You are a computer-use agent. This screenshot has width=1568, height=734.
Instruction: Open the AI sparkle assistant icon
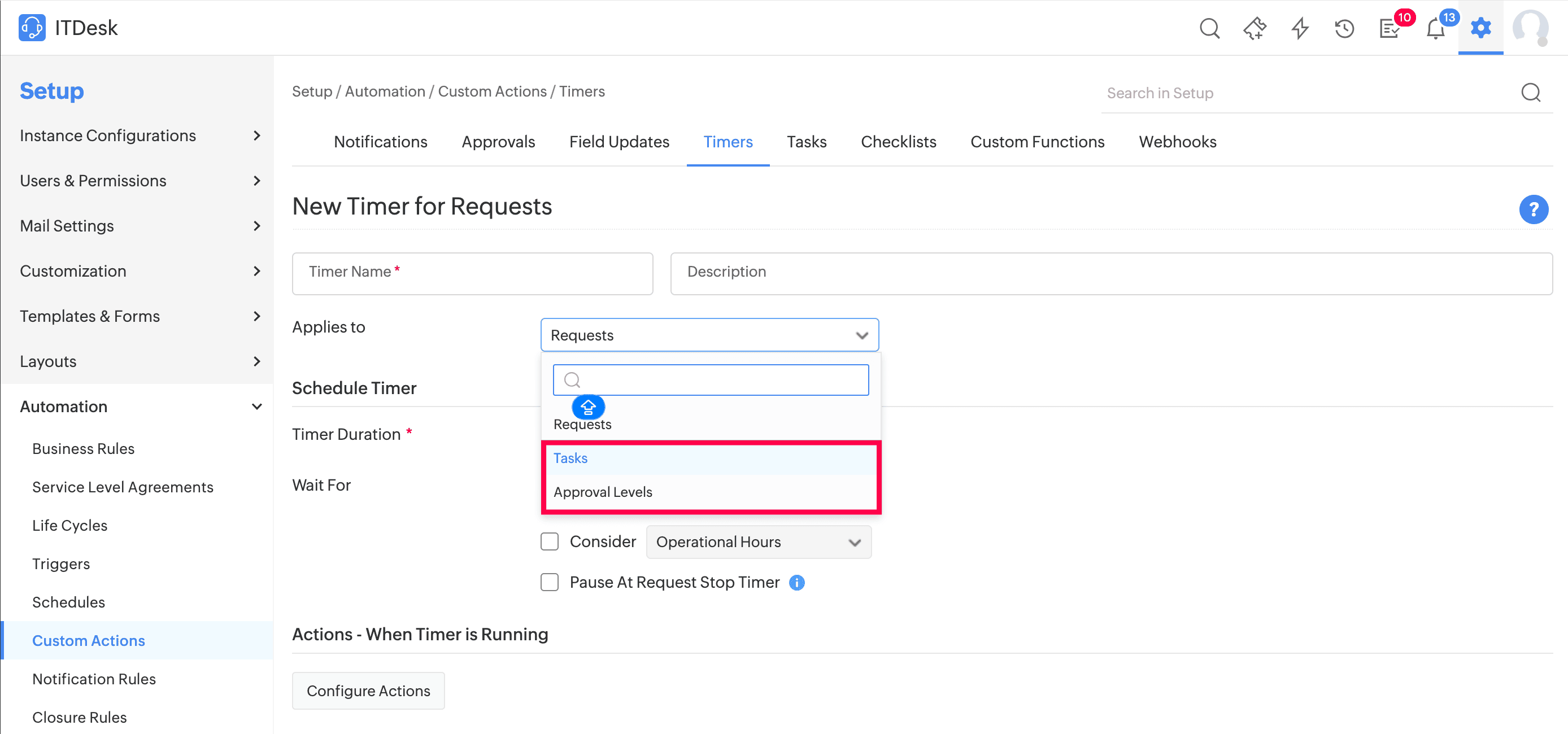[1254, 28]
